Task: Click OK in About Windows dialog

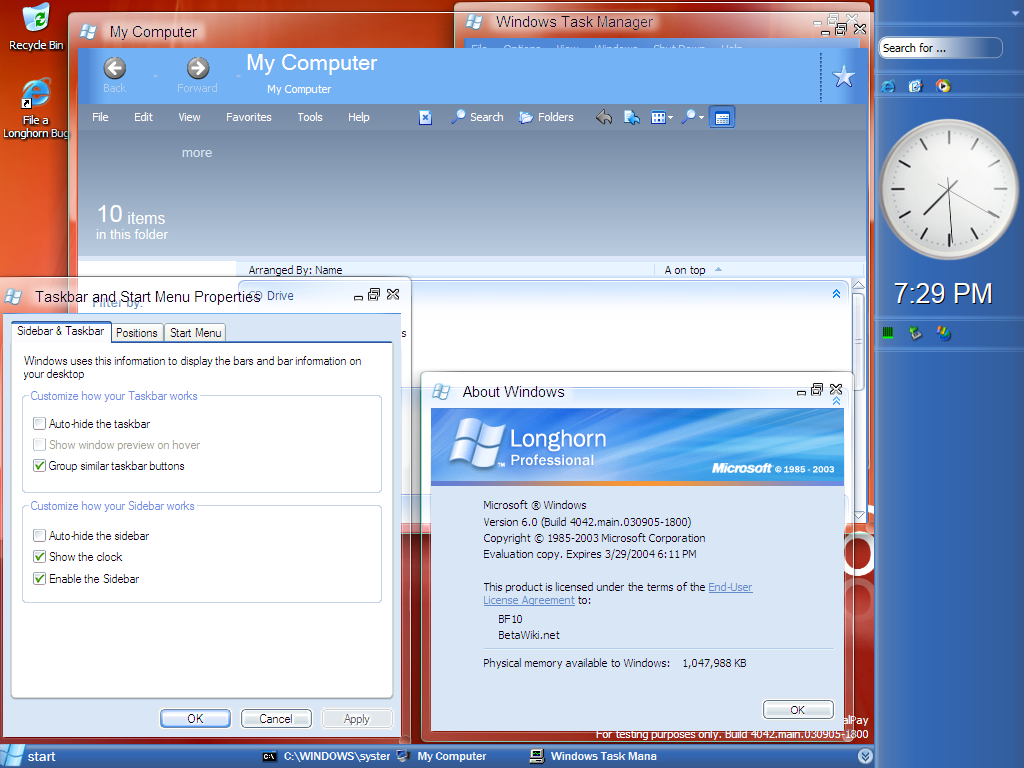Action: (797, 710)
